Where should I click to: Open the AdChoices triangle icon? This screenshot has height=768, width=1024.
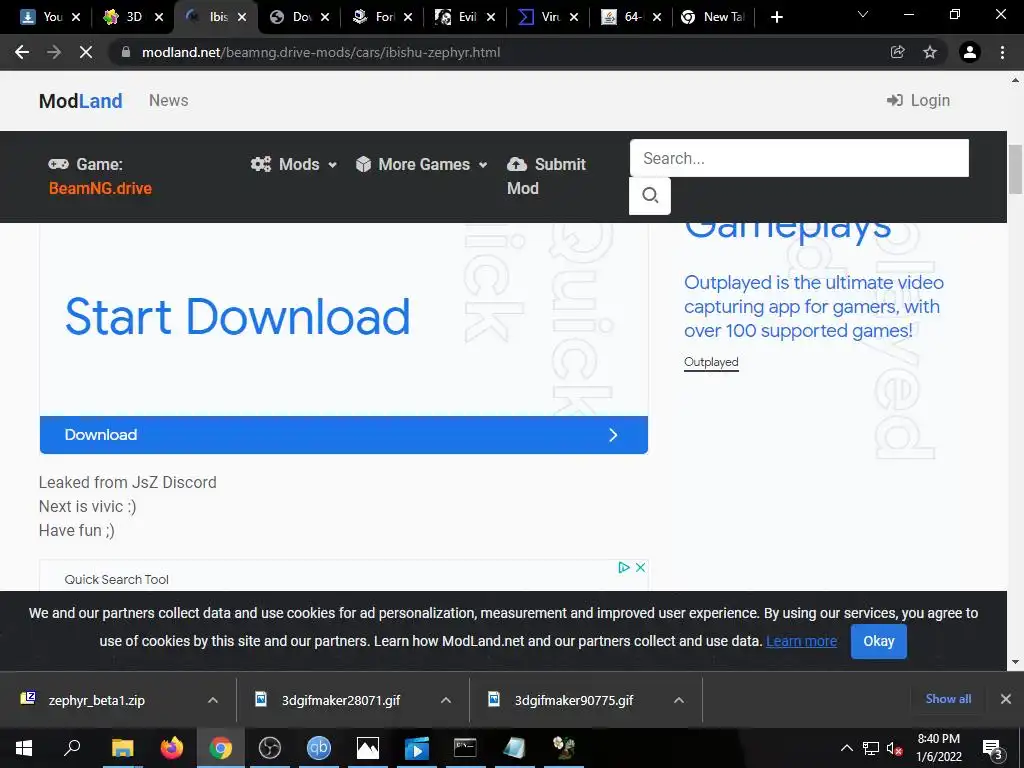(624, 568)
